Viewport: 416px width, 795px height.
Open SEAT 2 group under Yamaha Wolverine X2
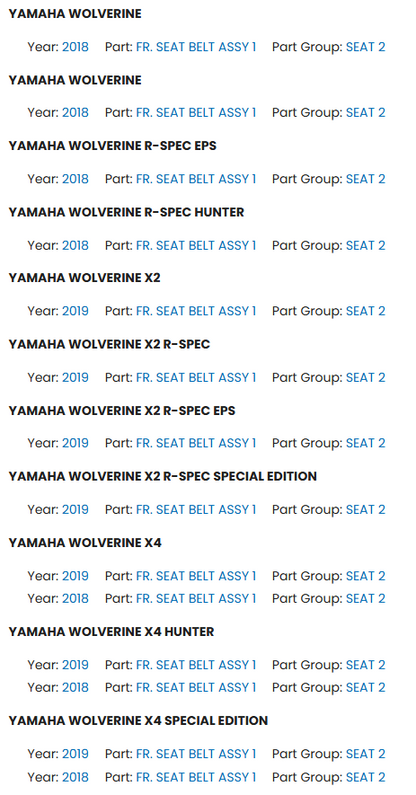(365, 311)
